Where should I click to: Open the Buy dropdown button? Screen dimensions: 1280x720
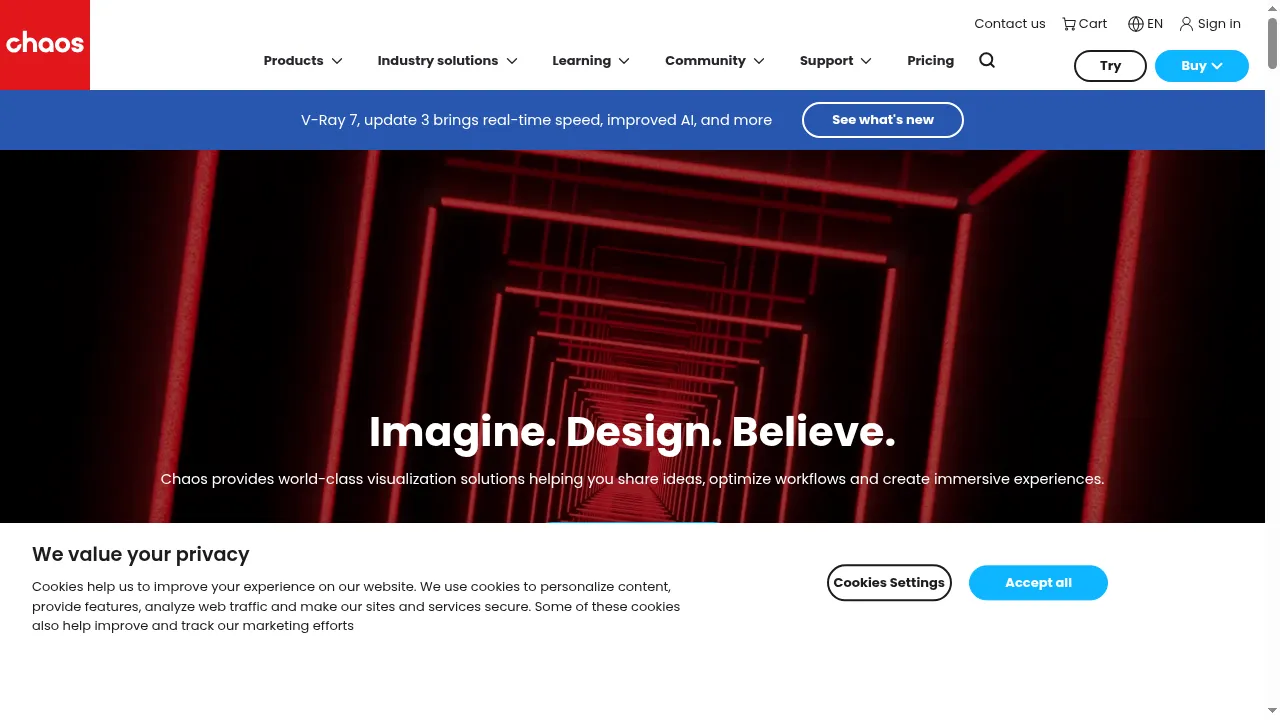(x=1201, y=66)
